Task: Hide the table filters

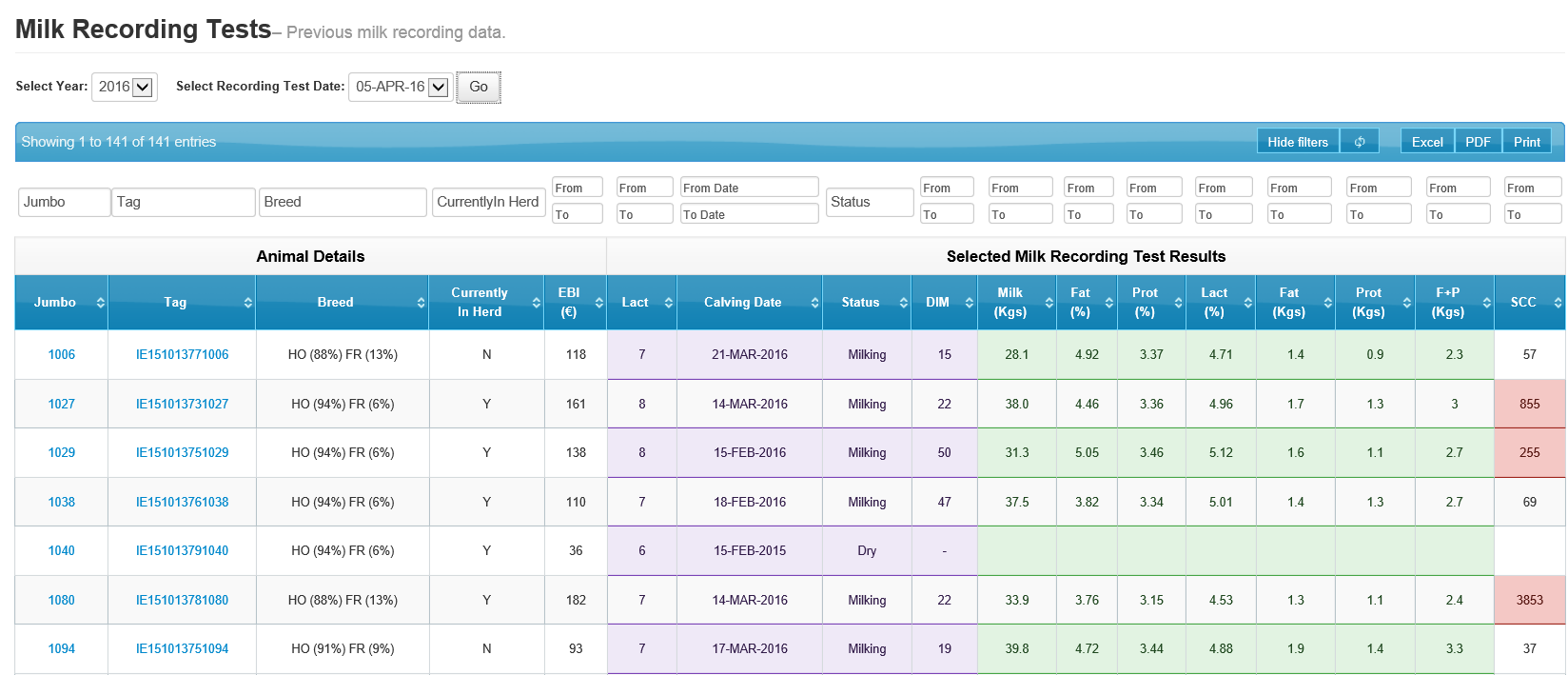Action: tap(1297, 142)
